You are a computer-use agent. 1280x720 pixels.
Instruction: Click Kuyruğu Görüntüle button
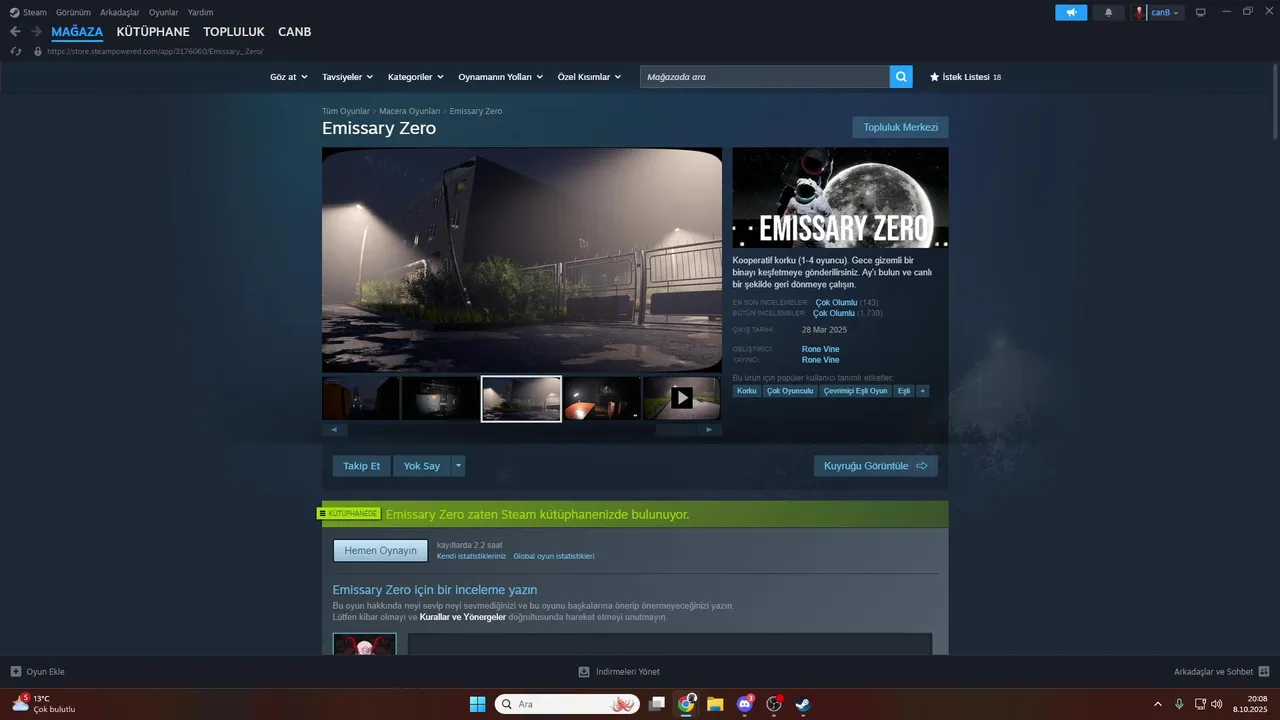[x=876, y=466]
